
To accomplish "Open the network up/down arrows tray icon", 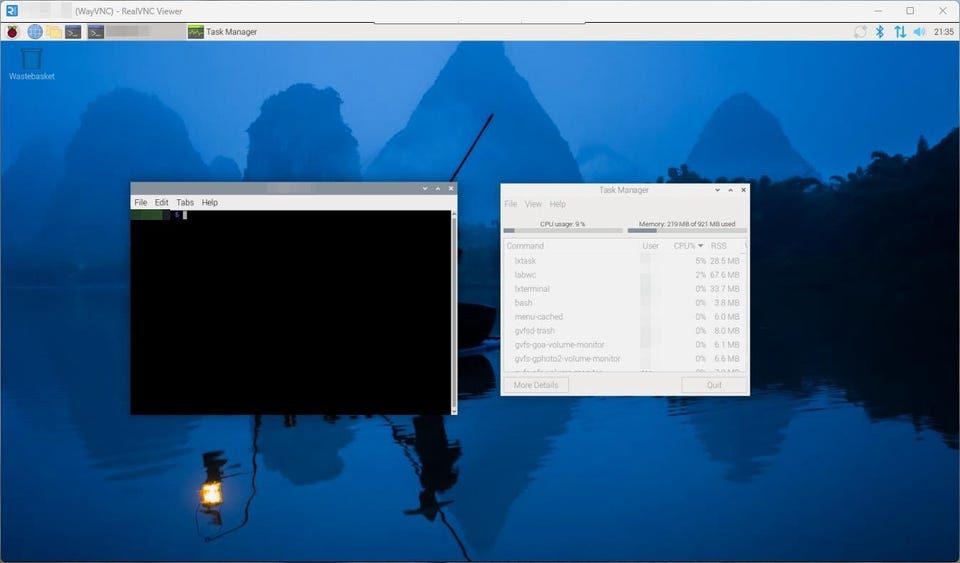I will [x=899, y=32].
